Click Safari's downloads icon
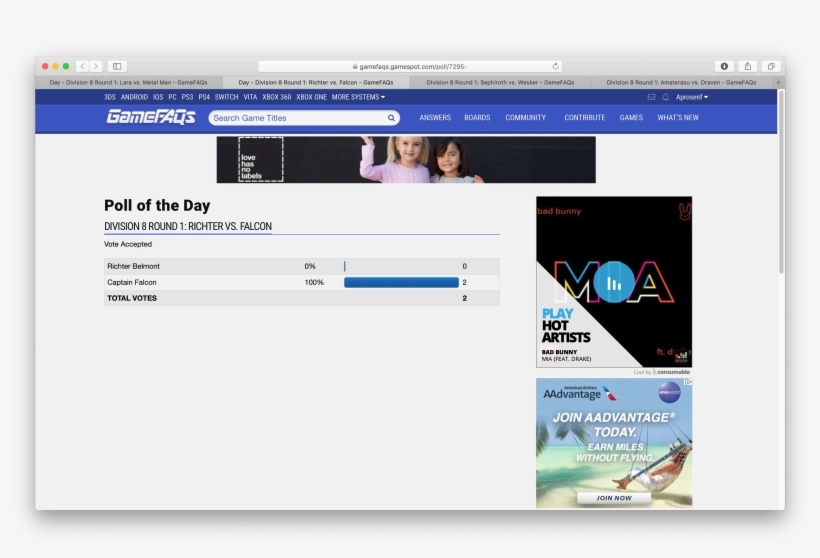The height and width of the screenshot is (558, 820). [724, 66]
